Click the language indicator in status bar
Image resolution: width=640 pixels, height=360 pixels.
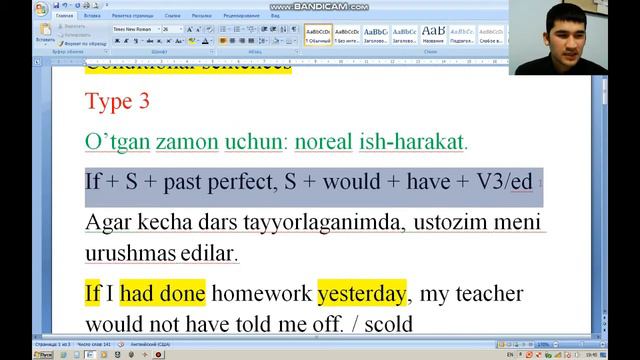pos(150,345)
